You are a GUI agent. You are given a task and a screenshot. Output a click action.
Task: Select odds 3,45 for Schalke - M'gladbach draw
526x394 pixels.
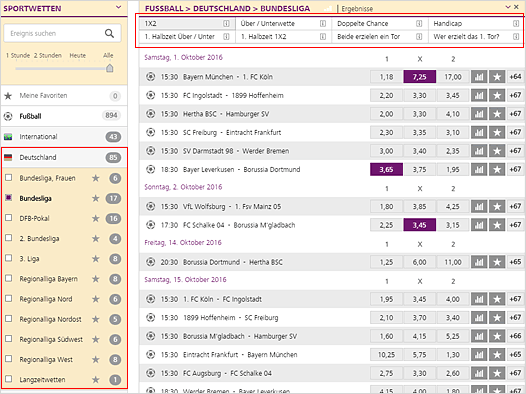(420, 225)
